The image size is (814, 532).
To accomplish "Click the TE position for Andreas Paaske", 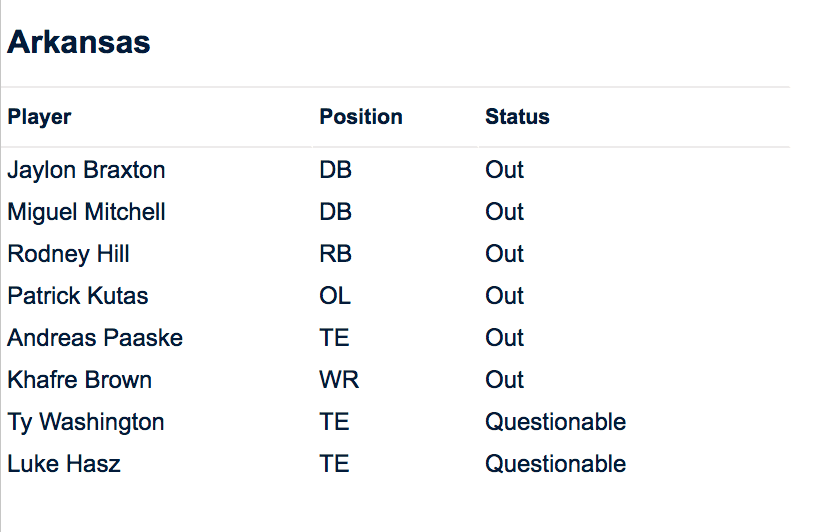I will click(334, 338).
